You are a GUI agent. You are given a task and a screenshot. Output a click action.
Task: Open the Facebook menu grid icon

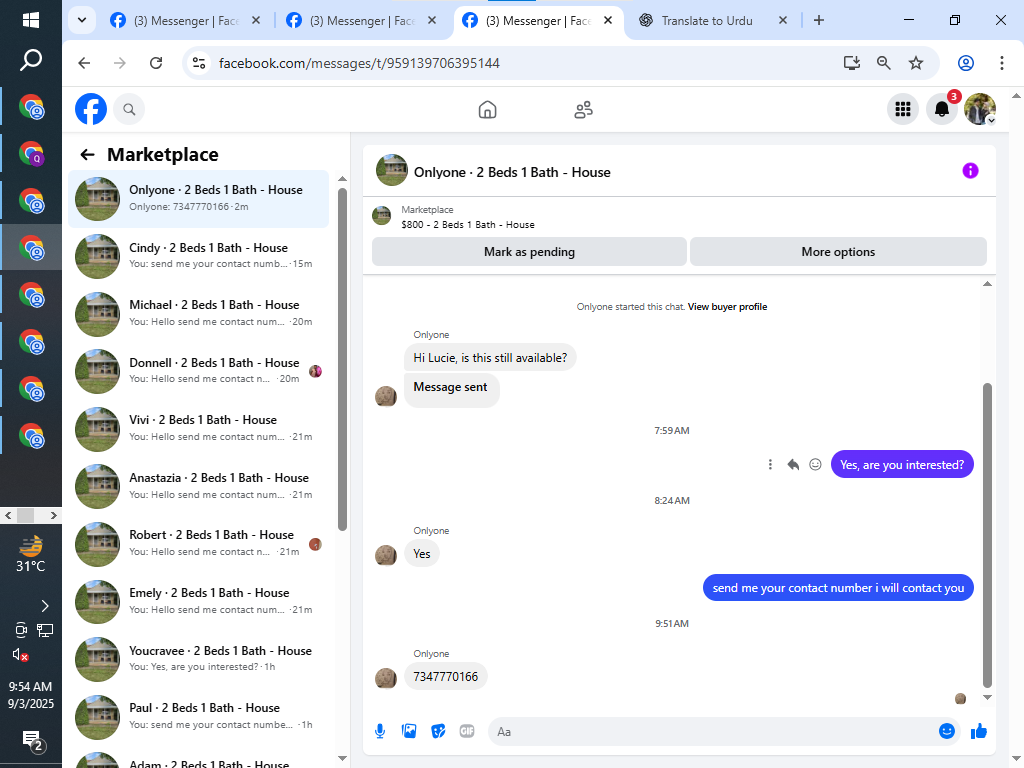[903, 109]
